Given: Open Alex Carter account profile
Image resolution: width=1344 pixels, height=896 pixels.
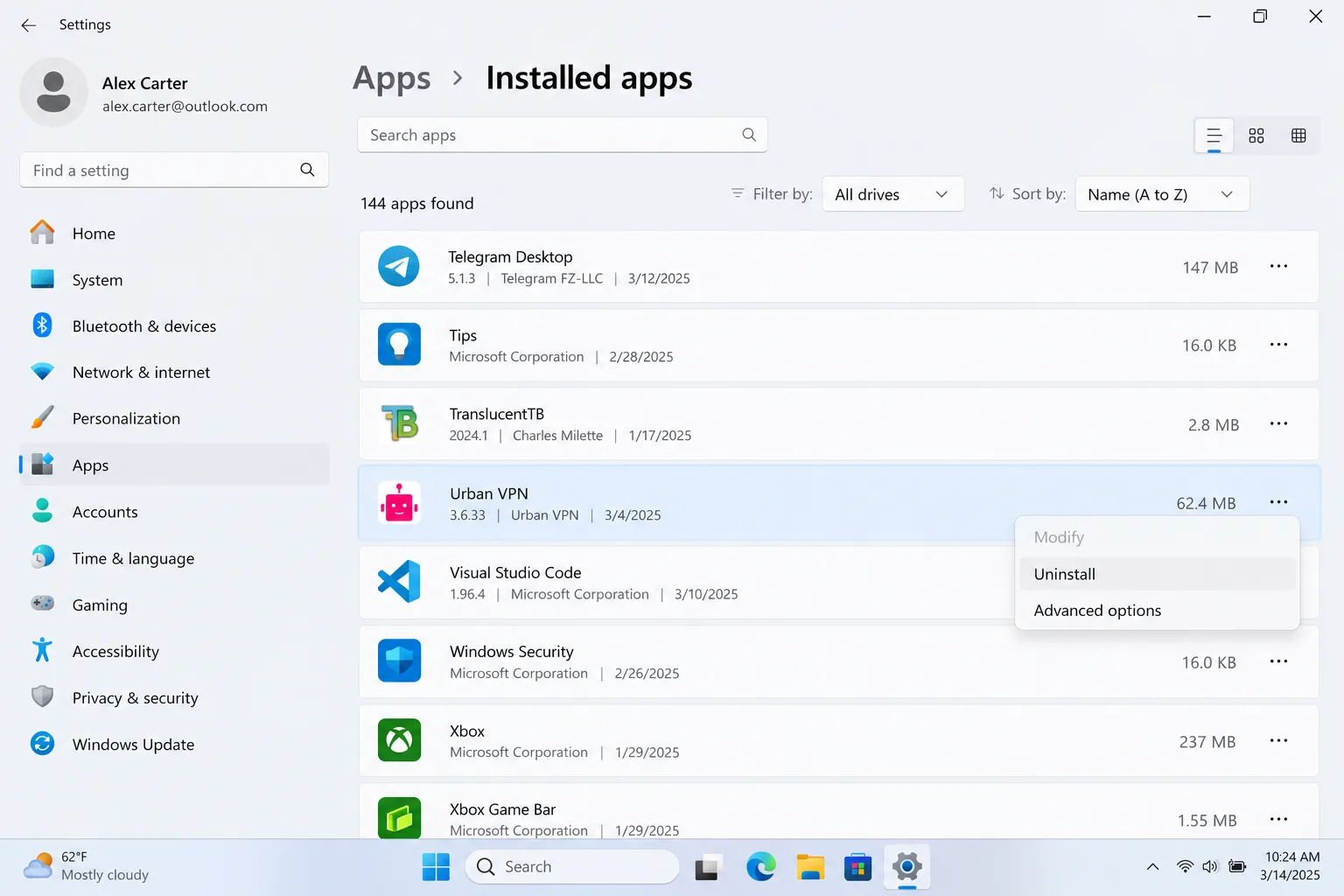Looking at the screenshot, I should coord(144,94).
